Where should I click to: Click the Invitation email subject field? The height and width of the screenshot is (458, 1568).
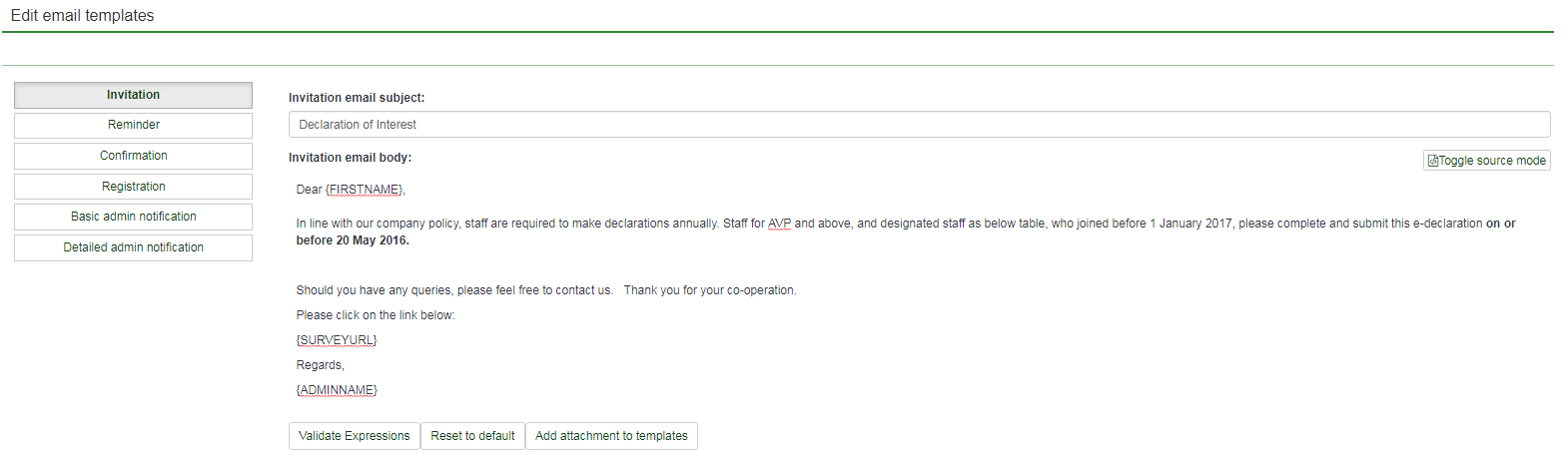[919, 125]
